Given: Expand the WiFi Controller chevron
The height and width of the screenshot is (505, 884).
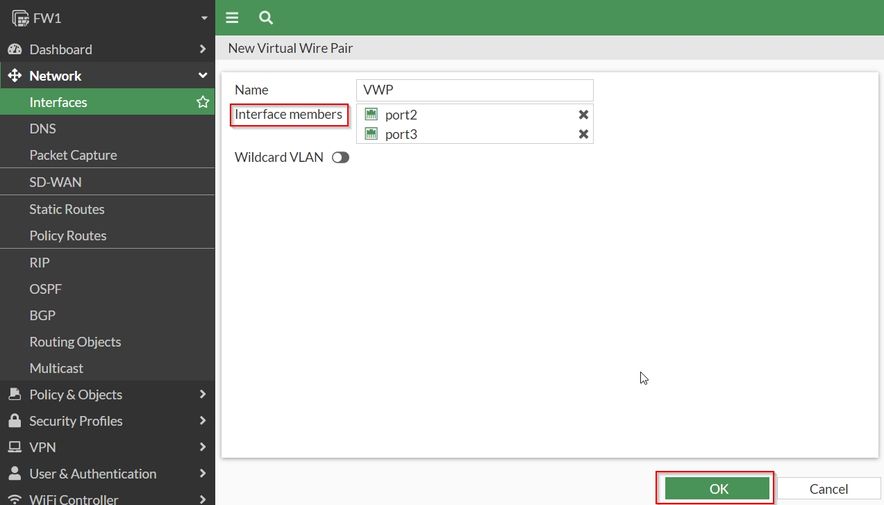Looking at the screenshot, I should (203, 499).
